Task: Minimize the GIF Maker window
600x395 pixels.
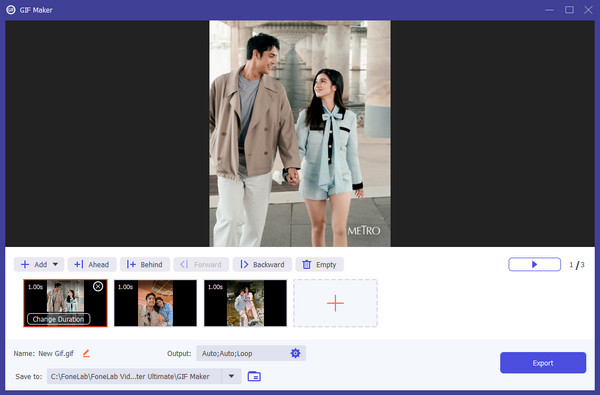Action: coord(549,10)
